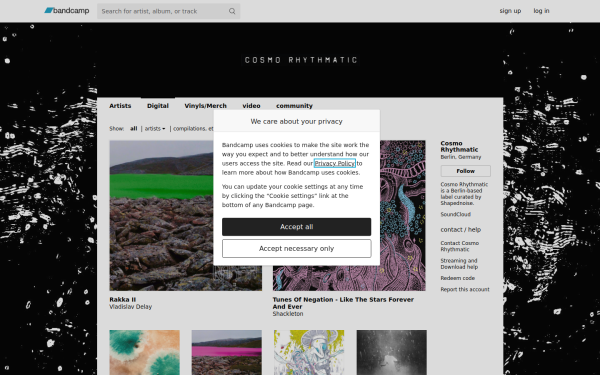600x375 pixels.
Task: Follow Cosmo Rhythmatic
Action: [x=465, y=171]
